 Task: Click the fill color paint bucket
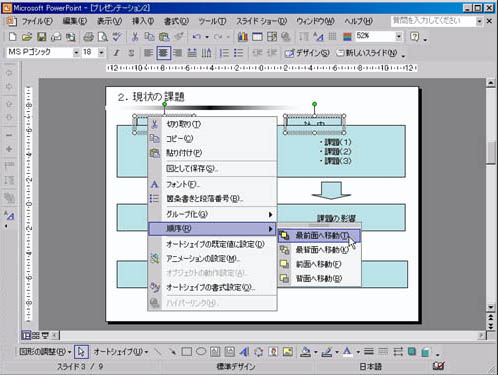click(306, 352)
